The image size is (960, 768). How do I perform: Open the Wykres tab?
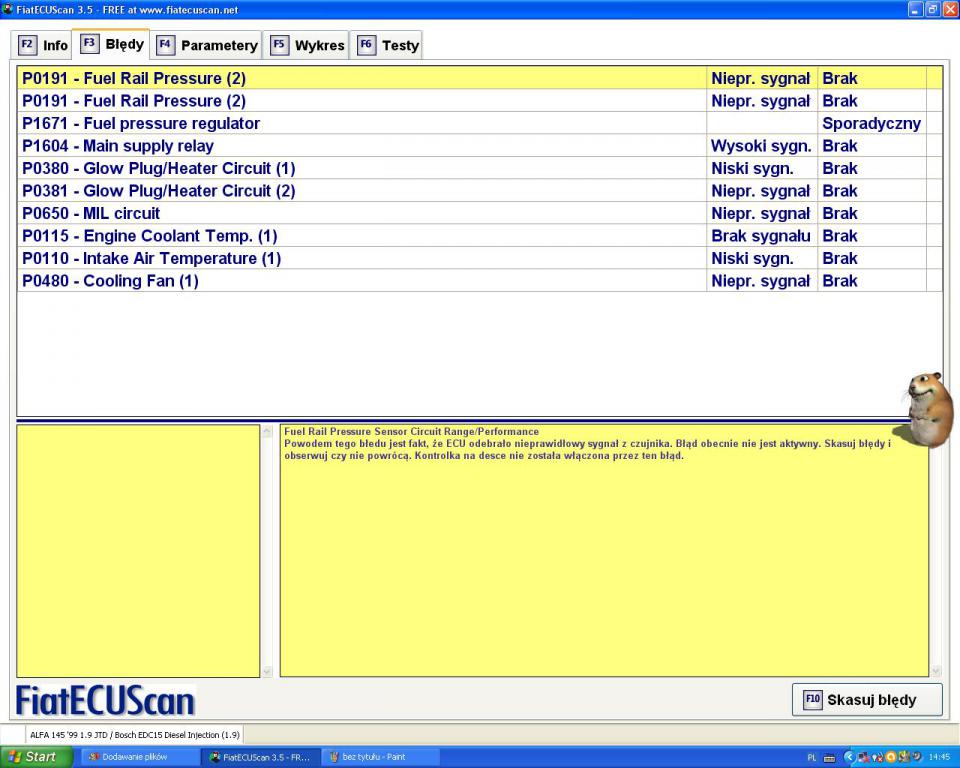pyautogui.click(x=306, y=45)
